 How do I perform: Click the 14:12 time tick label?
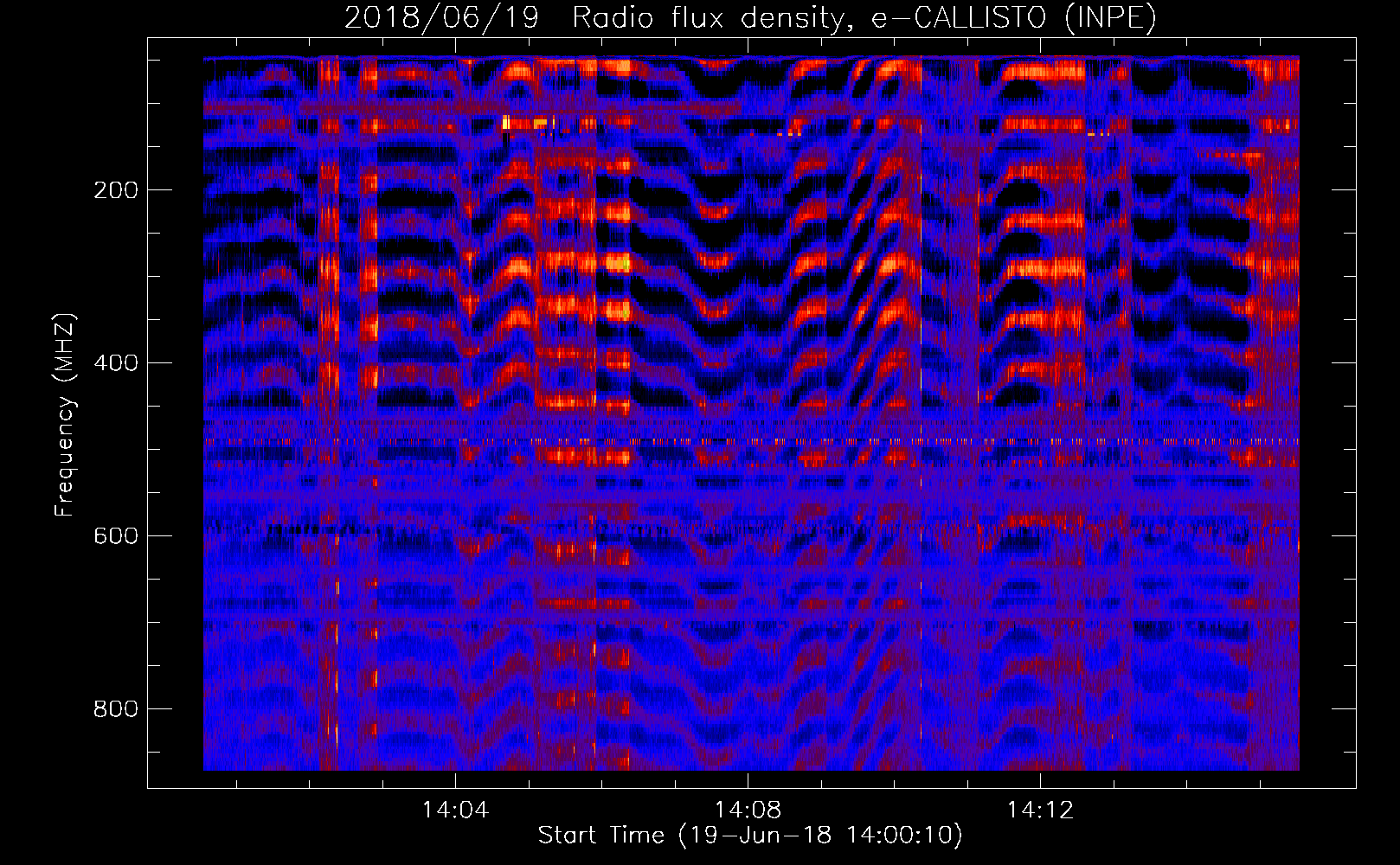(x=1040, y=811)
